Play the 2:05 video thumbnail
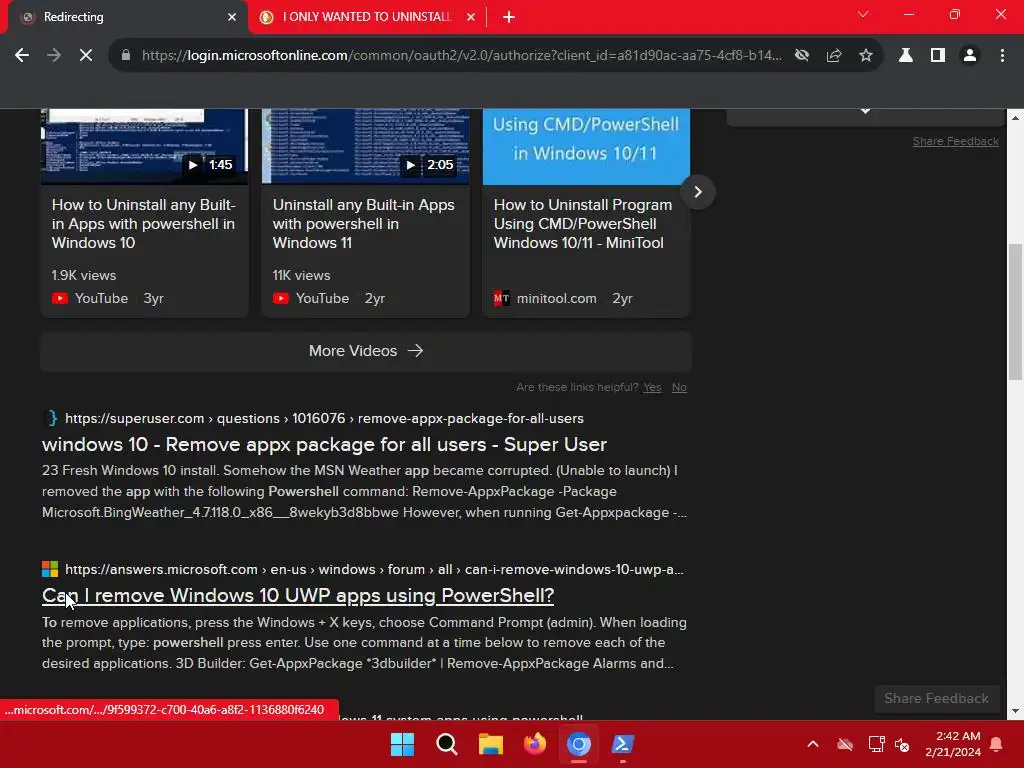This screenshot has width=1024, height=768. tap(366, 147)
